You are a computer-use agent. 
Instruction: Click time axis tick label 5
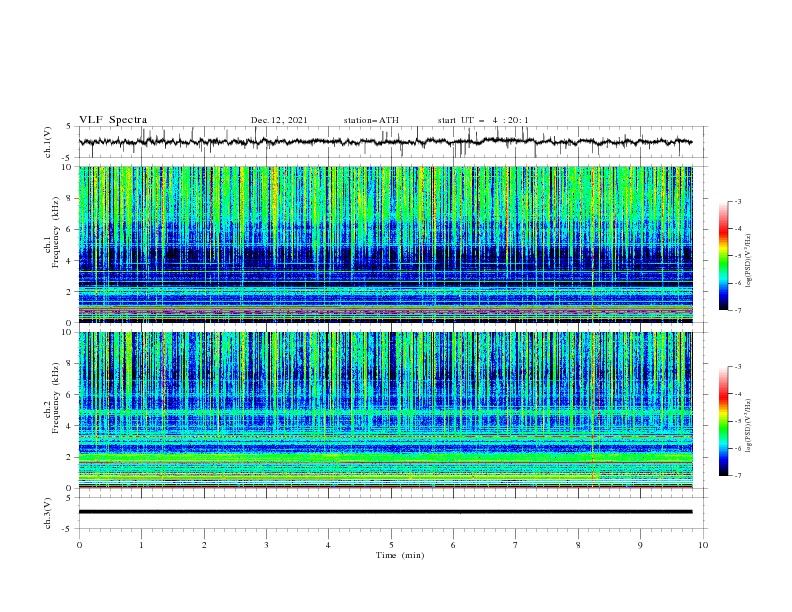[391, 545]
